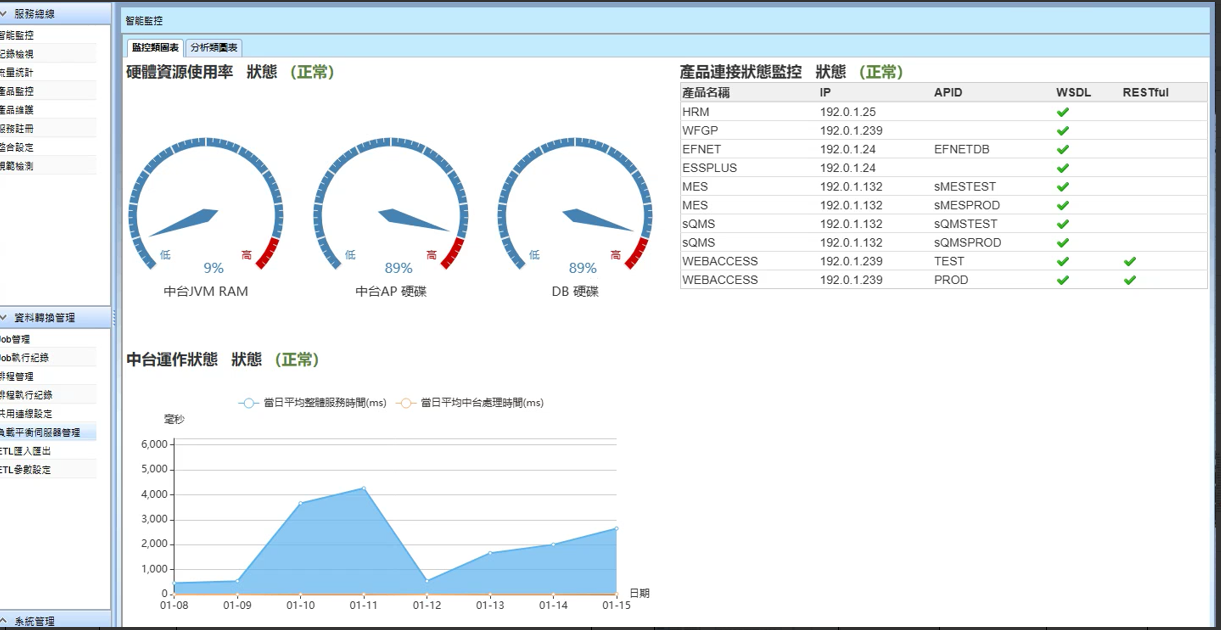Click the WEBACCESS TEST RESTful checkmark
The height and width of the screenshot is (630, 1221).
coord(1129,261)
